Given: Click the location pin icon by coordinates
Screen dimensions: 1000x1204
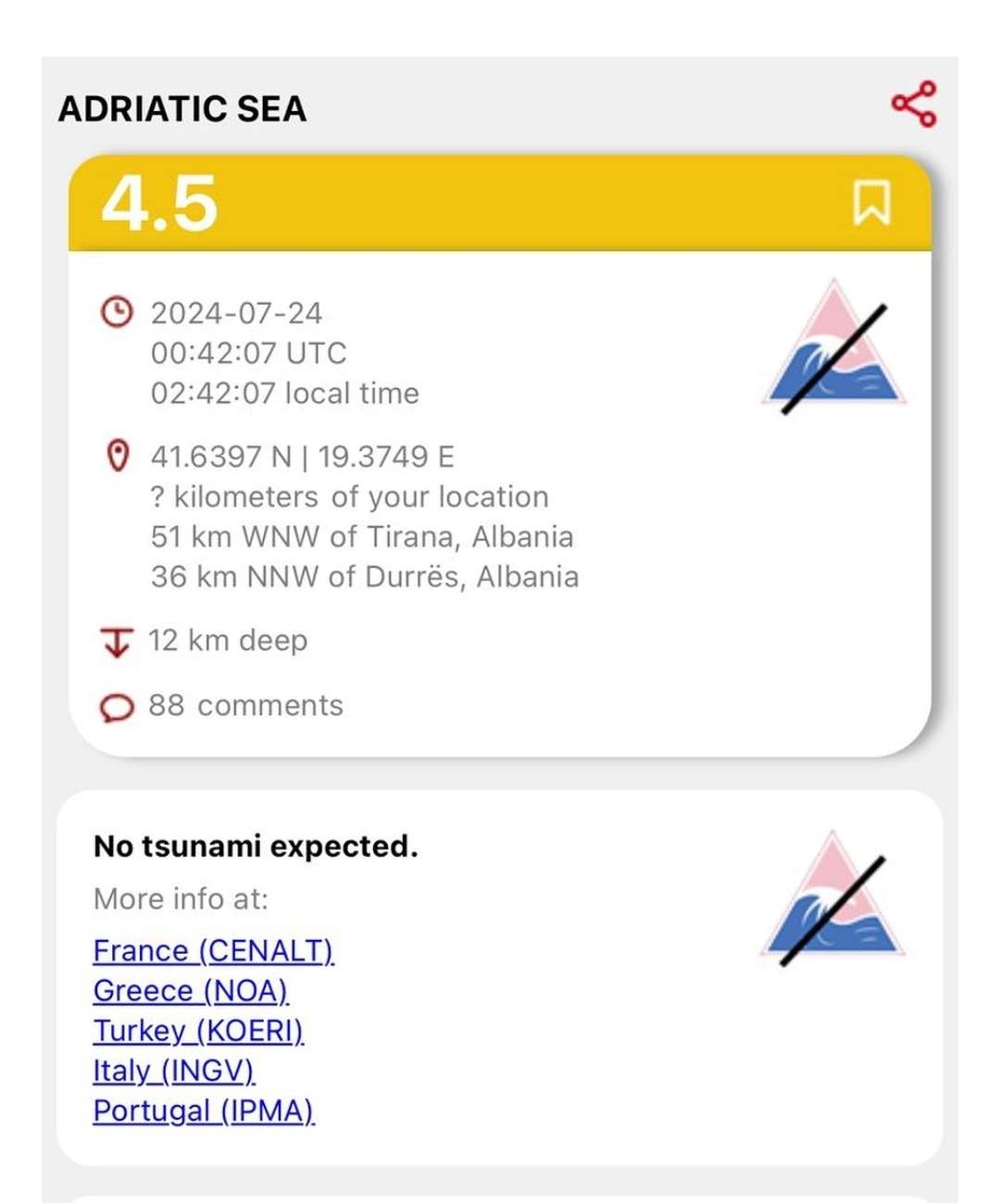Looking at the screenshot, I should tap(118, 456).
